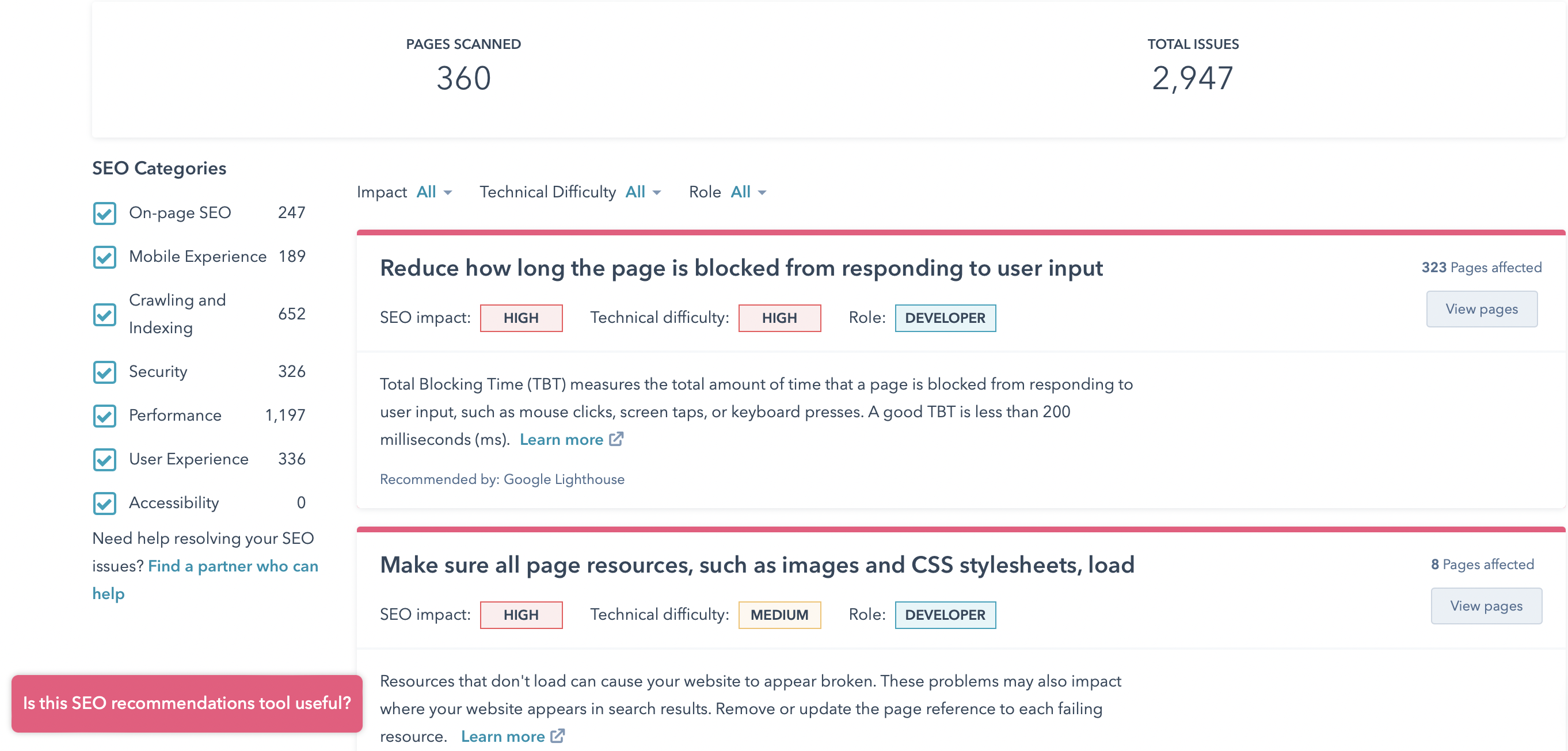Click the external link icon after resources Learn more

558,736
